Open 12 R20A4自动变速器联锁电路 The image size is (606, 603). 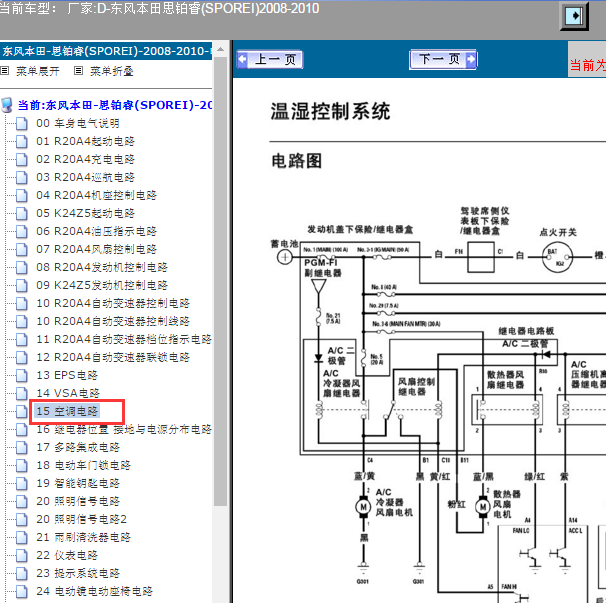pyautogui.click(x=113, y=357)
